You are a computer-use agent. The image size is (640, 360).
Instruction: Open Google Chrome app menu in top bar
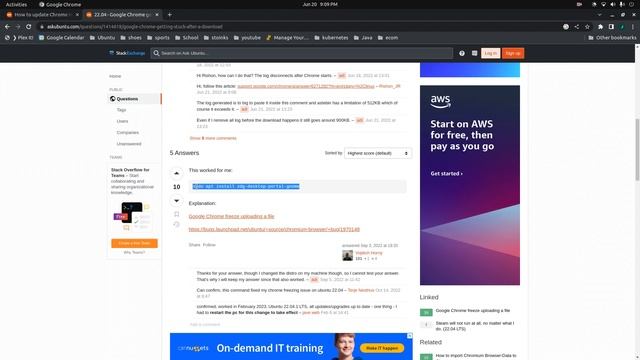60,4
